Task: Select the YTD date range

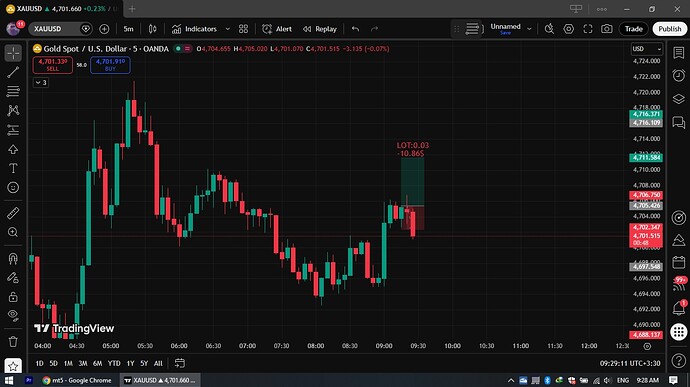Action: click(114, 363)
